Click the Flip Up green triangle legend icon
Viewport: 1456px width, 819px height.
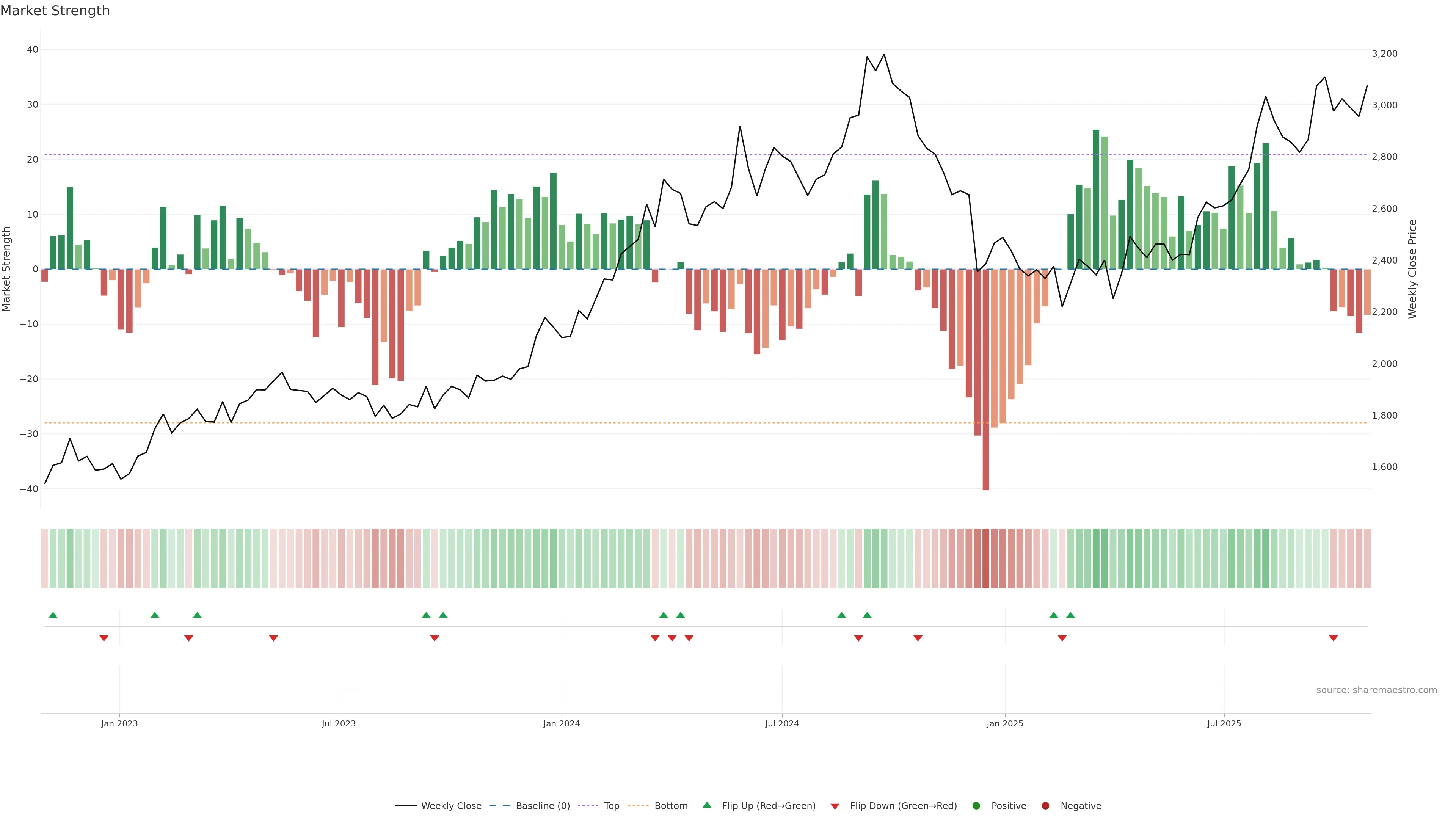pyautogui.click(x=706, y=805)
